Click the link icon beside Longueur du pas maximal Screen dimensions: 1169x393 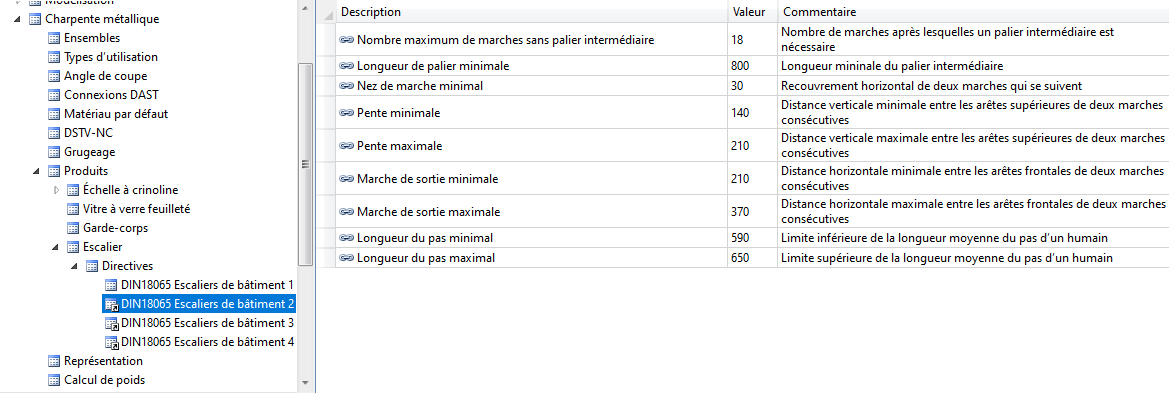click(x=347, y=258)
